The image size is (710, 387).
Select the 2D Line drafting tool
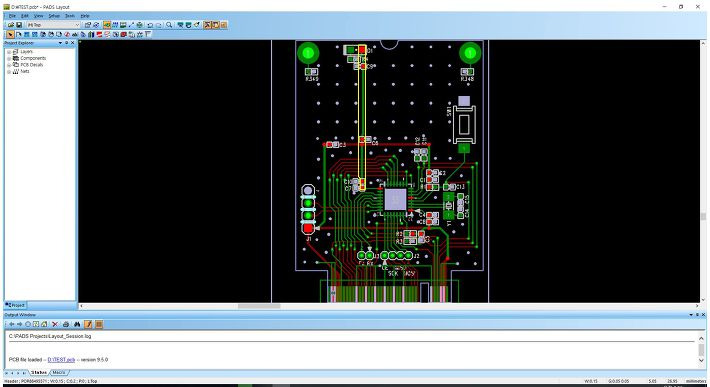[x=19, y=34]
